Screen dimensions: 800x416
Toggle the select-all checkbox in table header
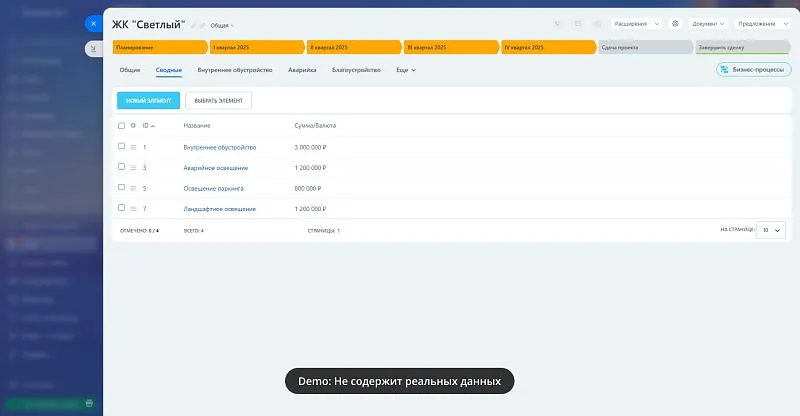pyautogui.click(x=121, y=126)
